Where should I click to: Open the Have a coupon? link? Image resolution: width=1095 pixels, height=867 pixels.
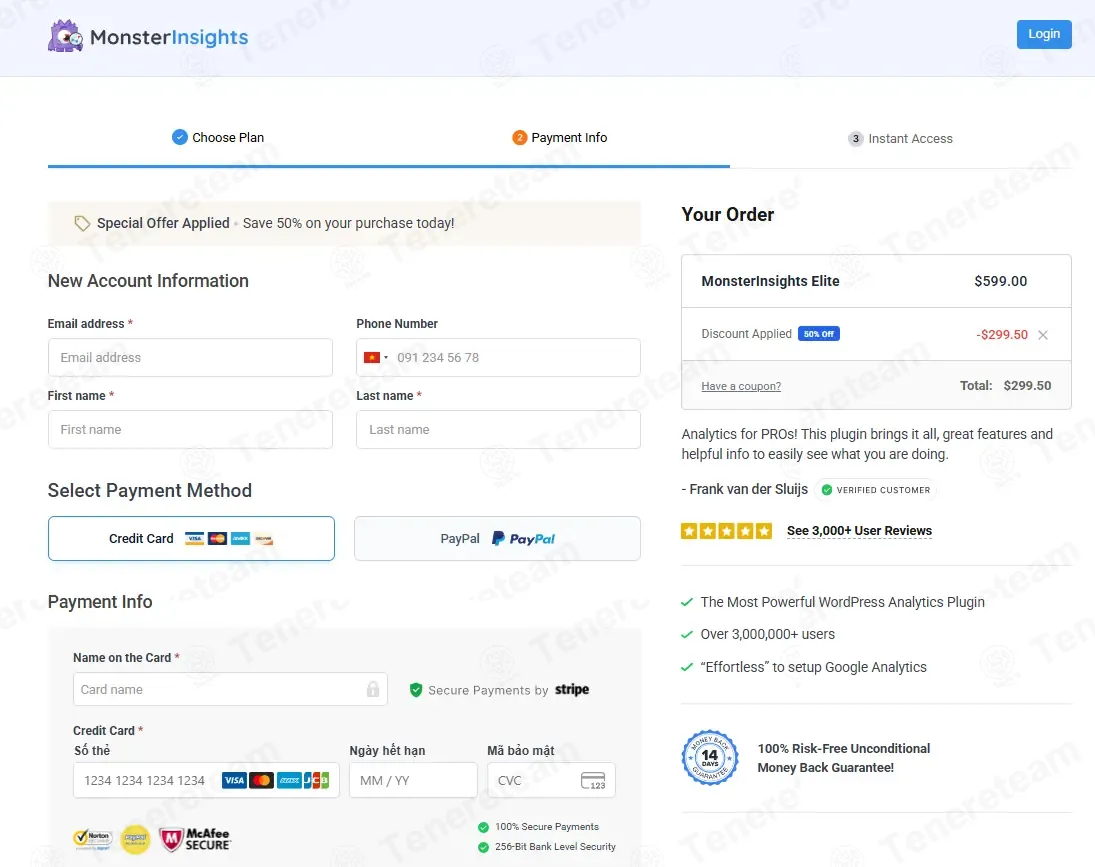pyautogui.click(x=741, y=386)
